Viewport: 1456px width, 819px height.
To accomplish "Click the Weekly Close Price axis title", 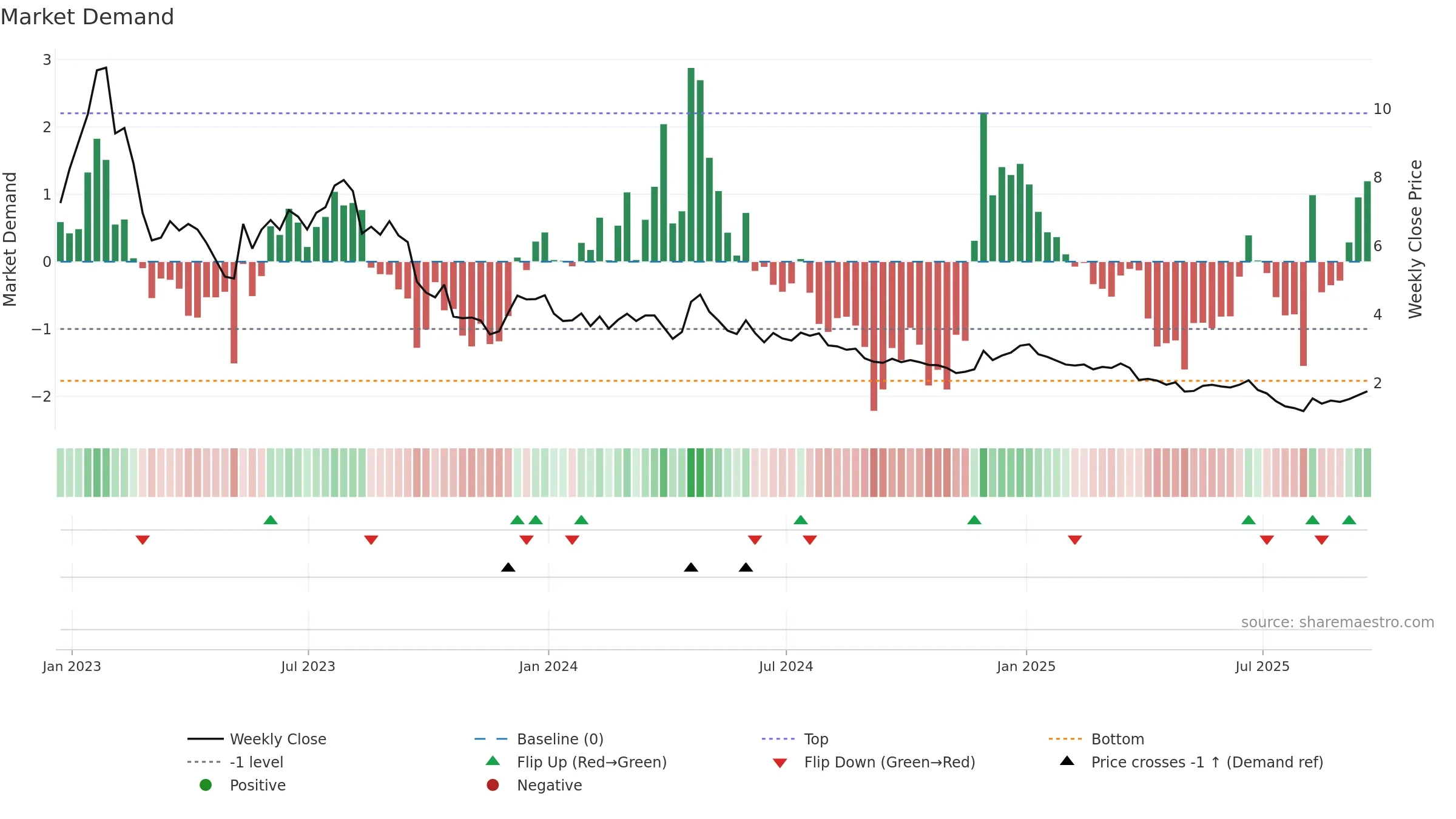I will click(1415, 239).
